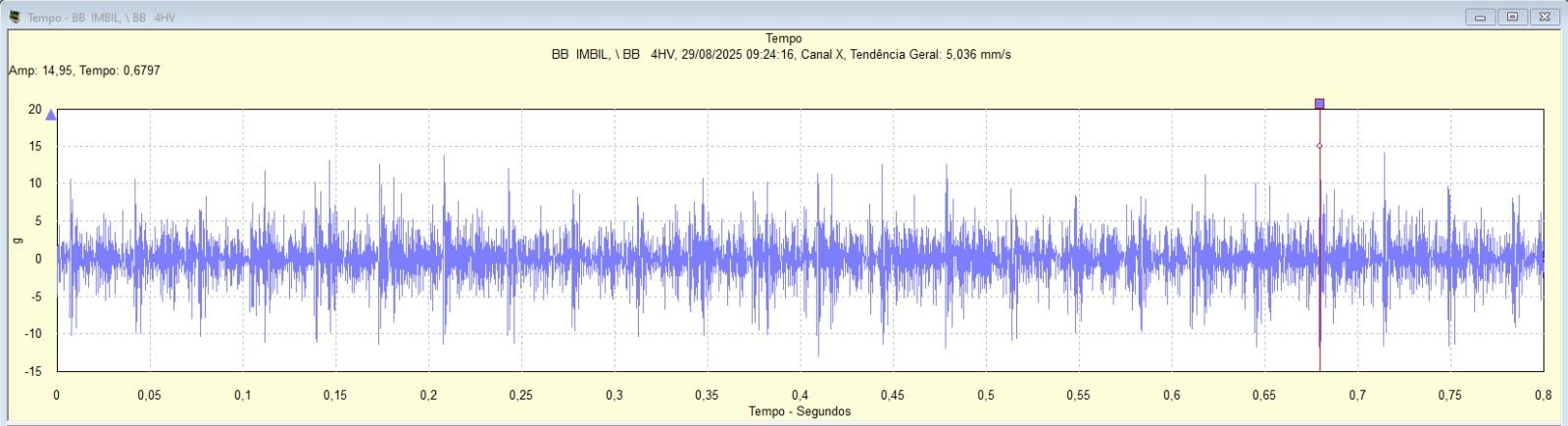
Task: Click x-axis tick label 0,1
Action: coord(242,396)
